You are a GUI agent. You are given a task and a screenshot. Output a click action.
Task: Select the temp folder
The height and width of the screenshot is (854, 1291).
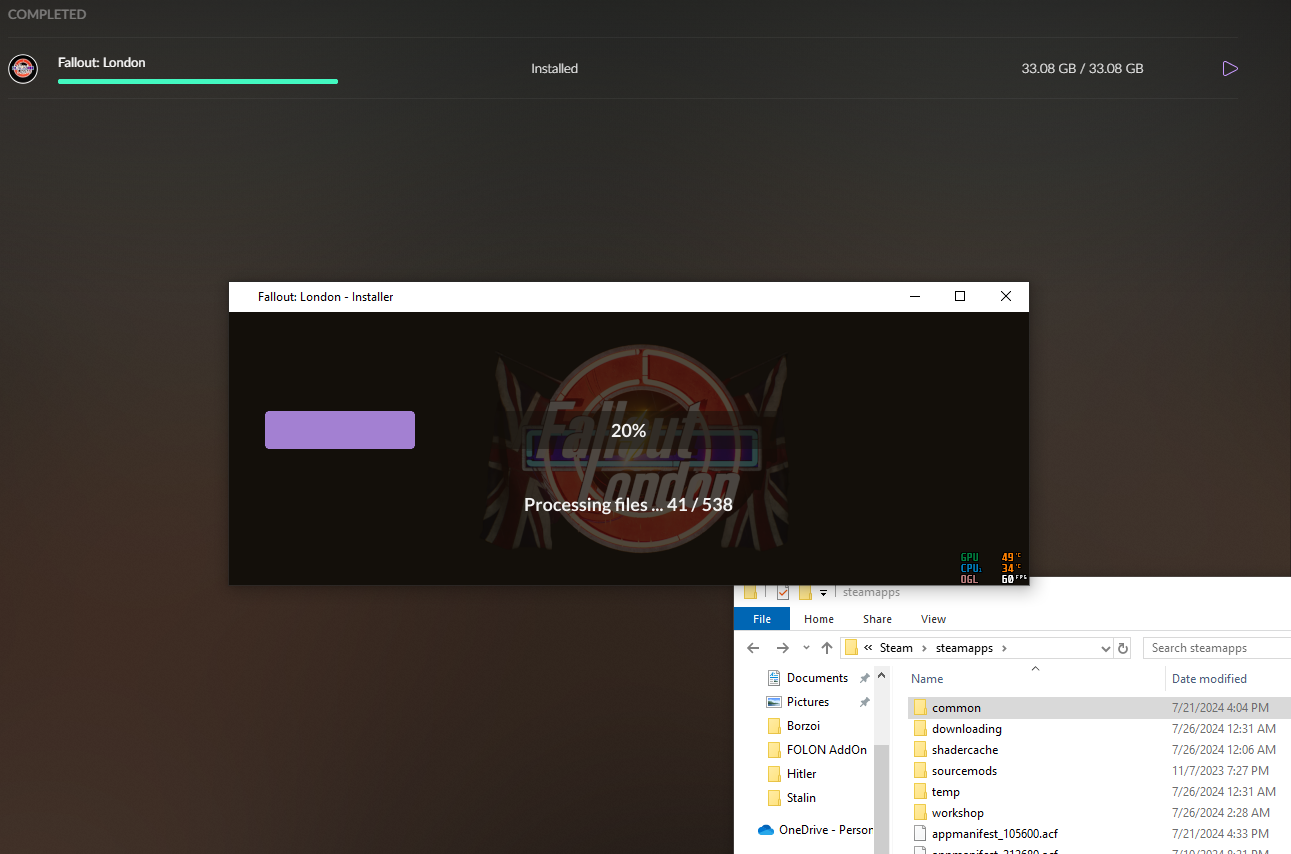tap(945, 792)
